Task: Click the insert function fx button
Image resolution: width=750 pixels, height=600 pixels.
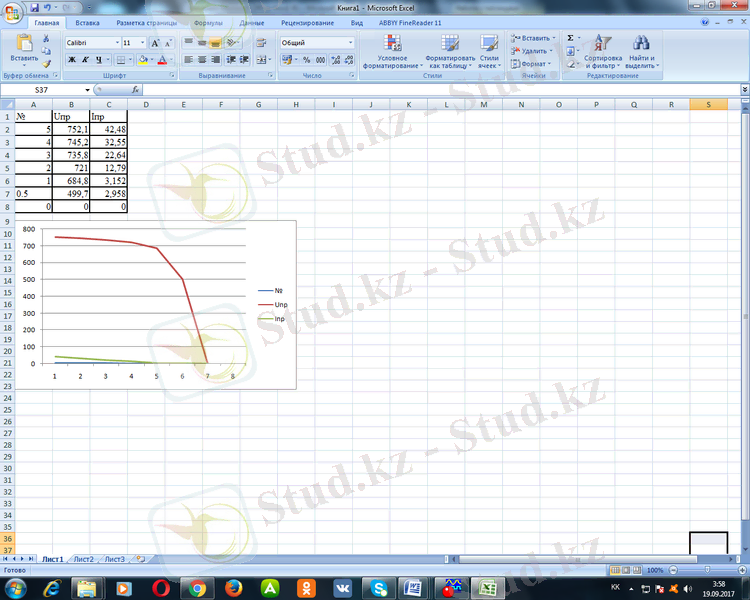Action: coord(135,89)
